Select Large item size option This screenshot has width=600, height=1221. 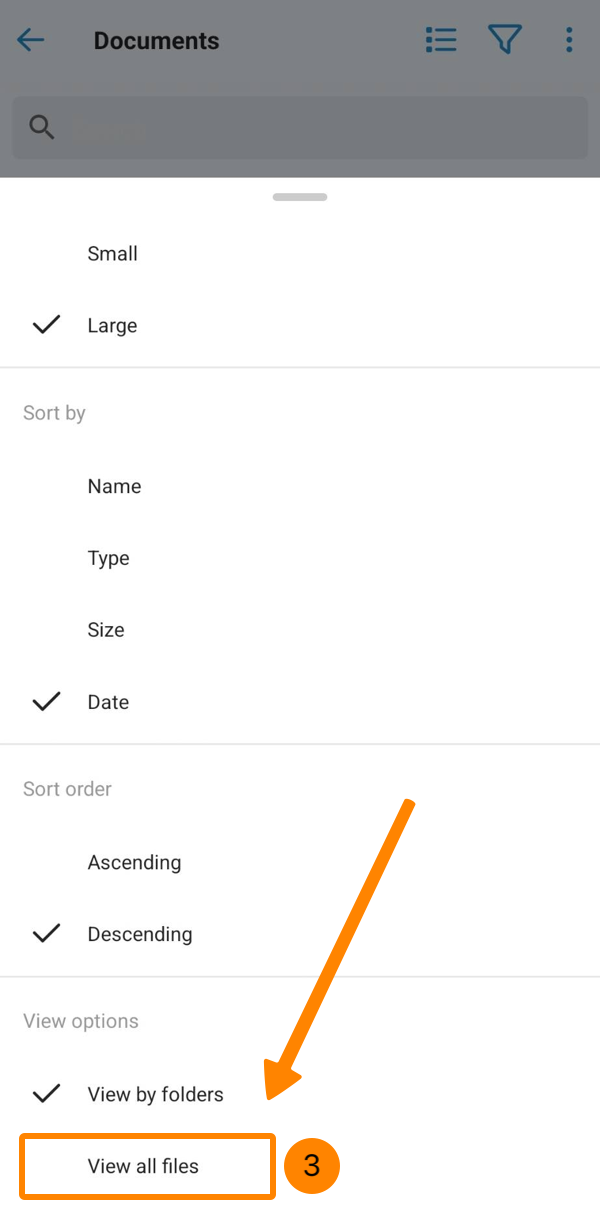pos(112,326)
